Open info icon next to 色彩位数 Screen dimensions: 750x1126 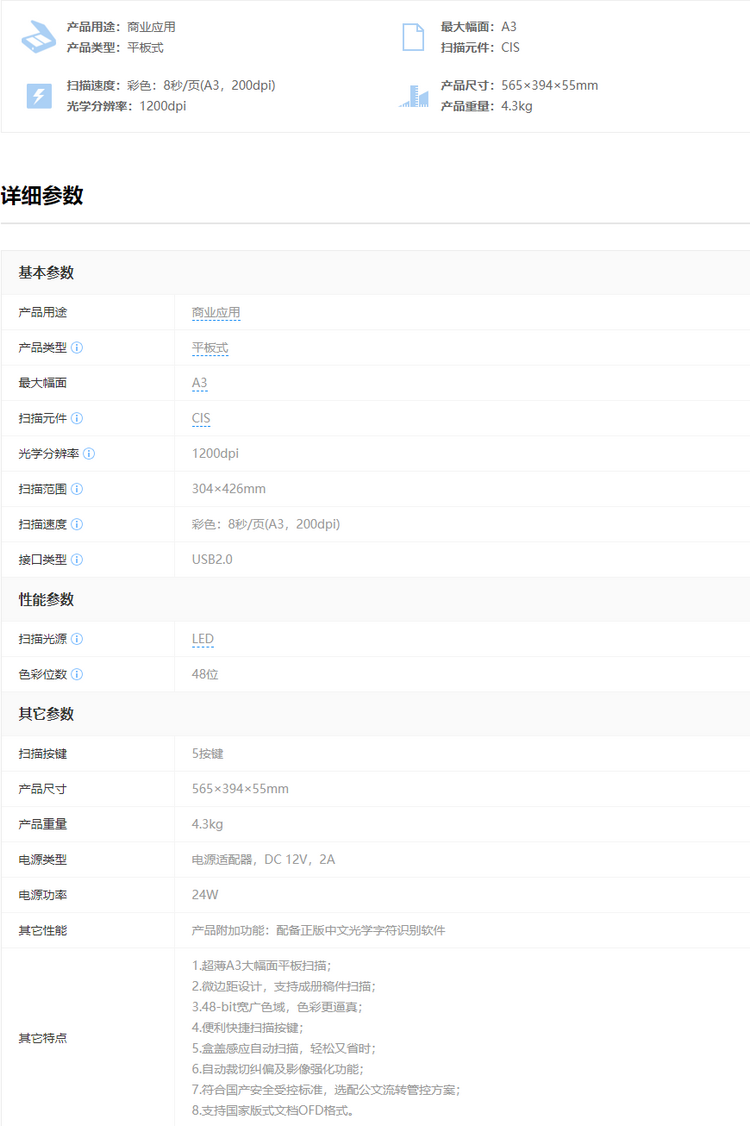click(x=77, y=674)
